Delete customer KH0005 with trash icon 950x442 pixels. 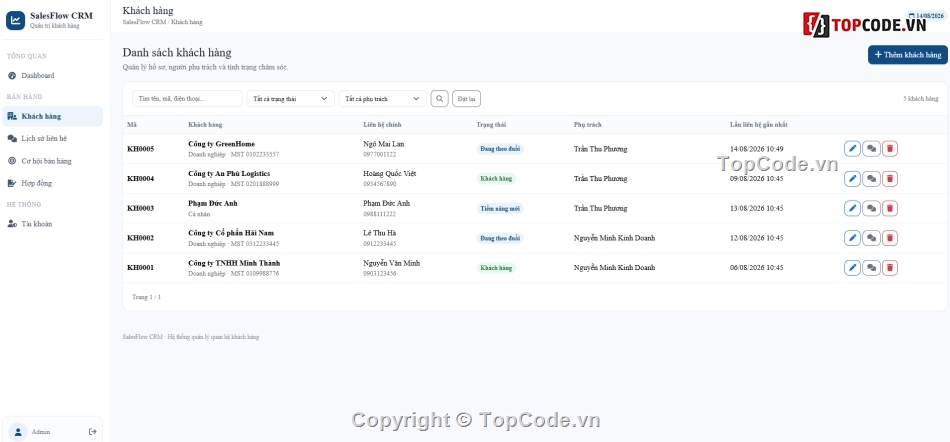point(889,149)
